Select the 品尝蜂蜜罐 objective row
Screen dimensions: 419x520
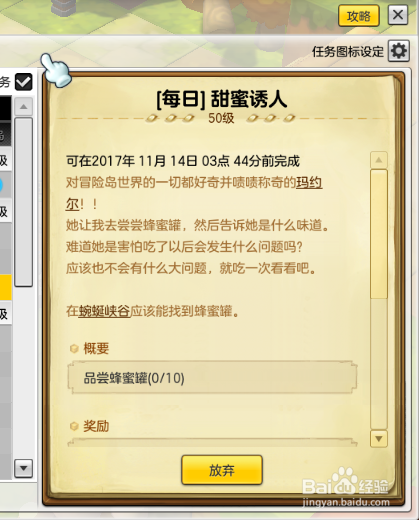pos(212,378)
